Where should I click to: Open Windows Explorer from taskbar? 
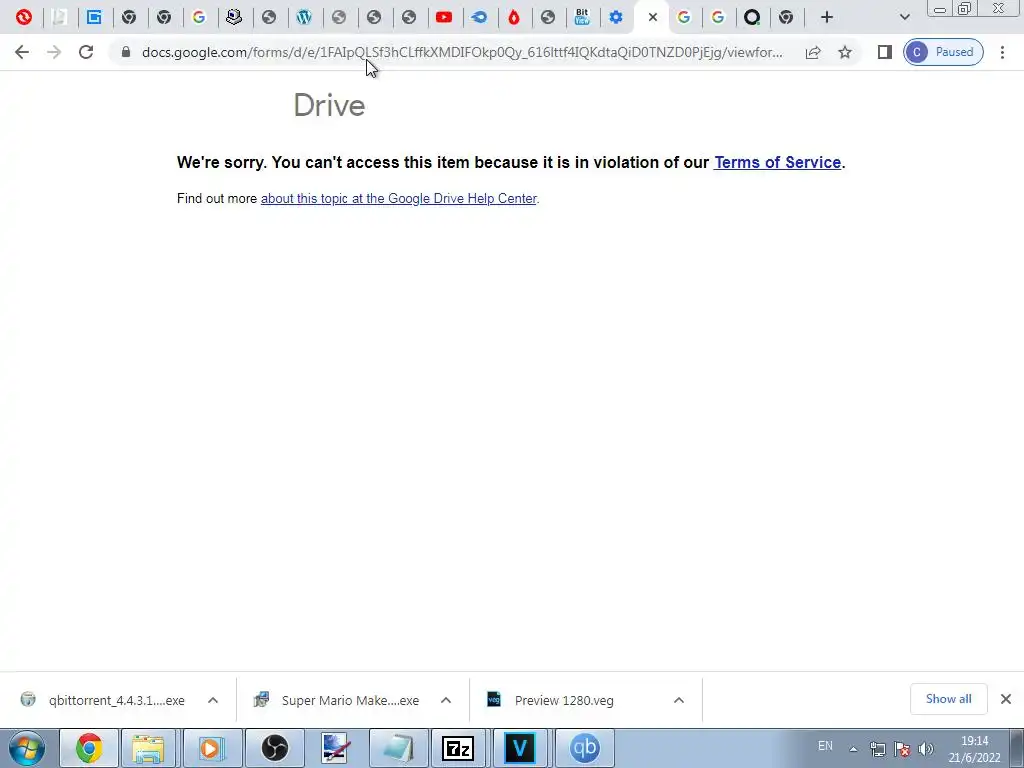(149, 748)
